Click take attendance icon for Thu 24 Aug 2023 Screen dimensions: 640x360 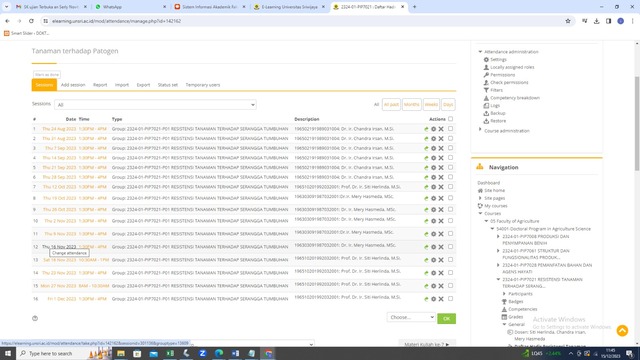pyautogui.click(x=426, y=129)
